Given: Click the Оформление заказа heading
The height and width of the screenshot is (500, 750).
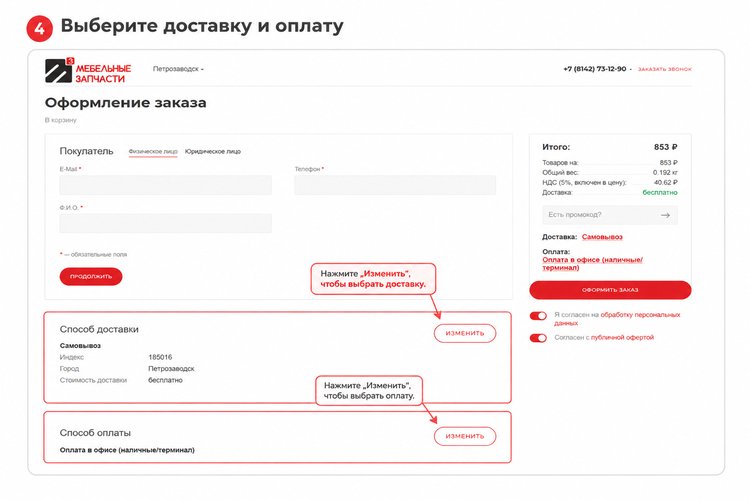Looking at the screenshot, I should pyautogui.click(x=126, y=102).
